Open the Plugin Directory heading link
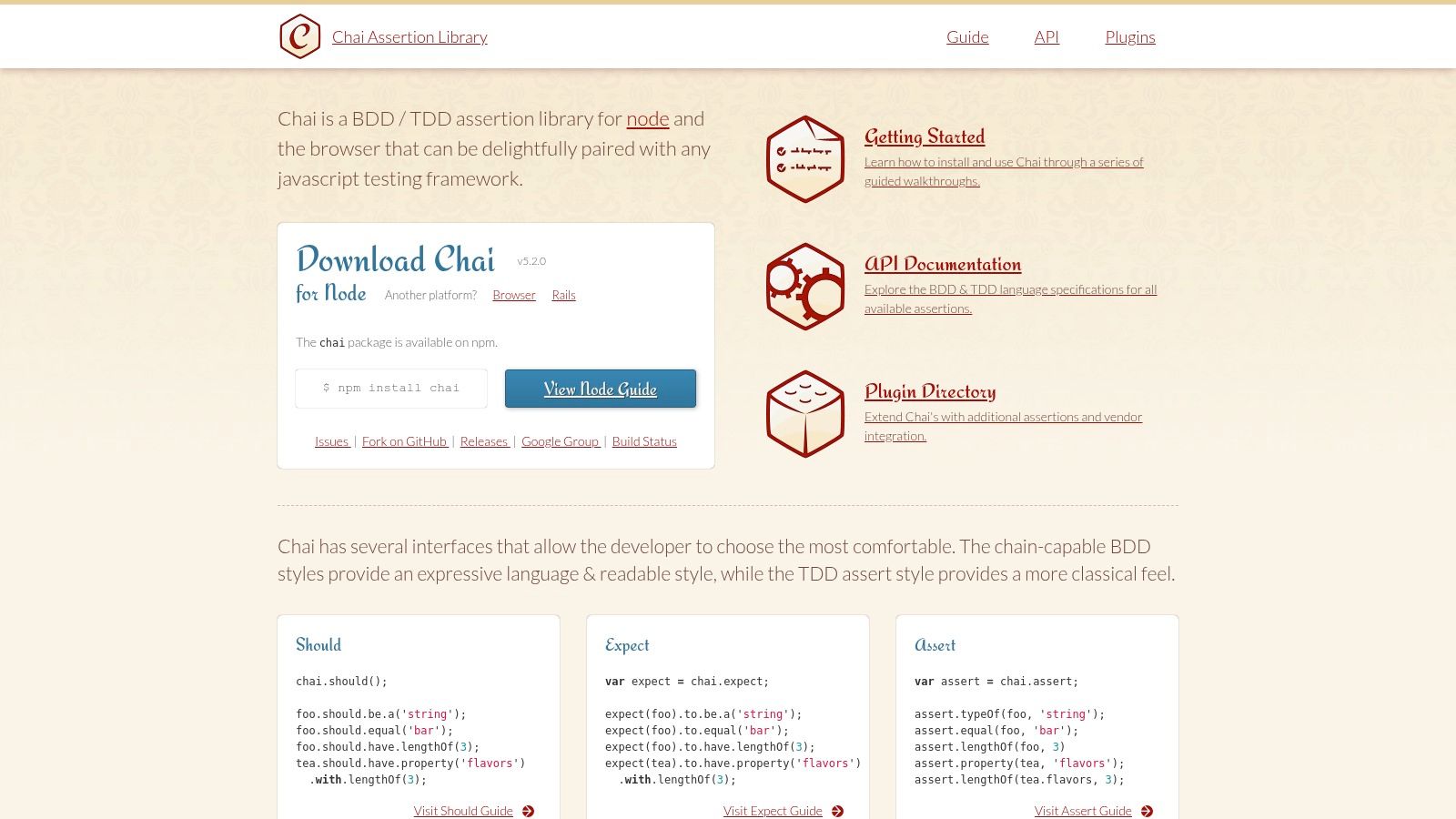This screenshot has width=1456, height=819. (x=930, y=391)
